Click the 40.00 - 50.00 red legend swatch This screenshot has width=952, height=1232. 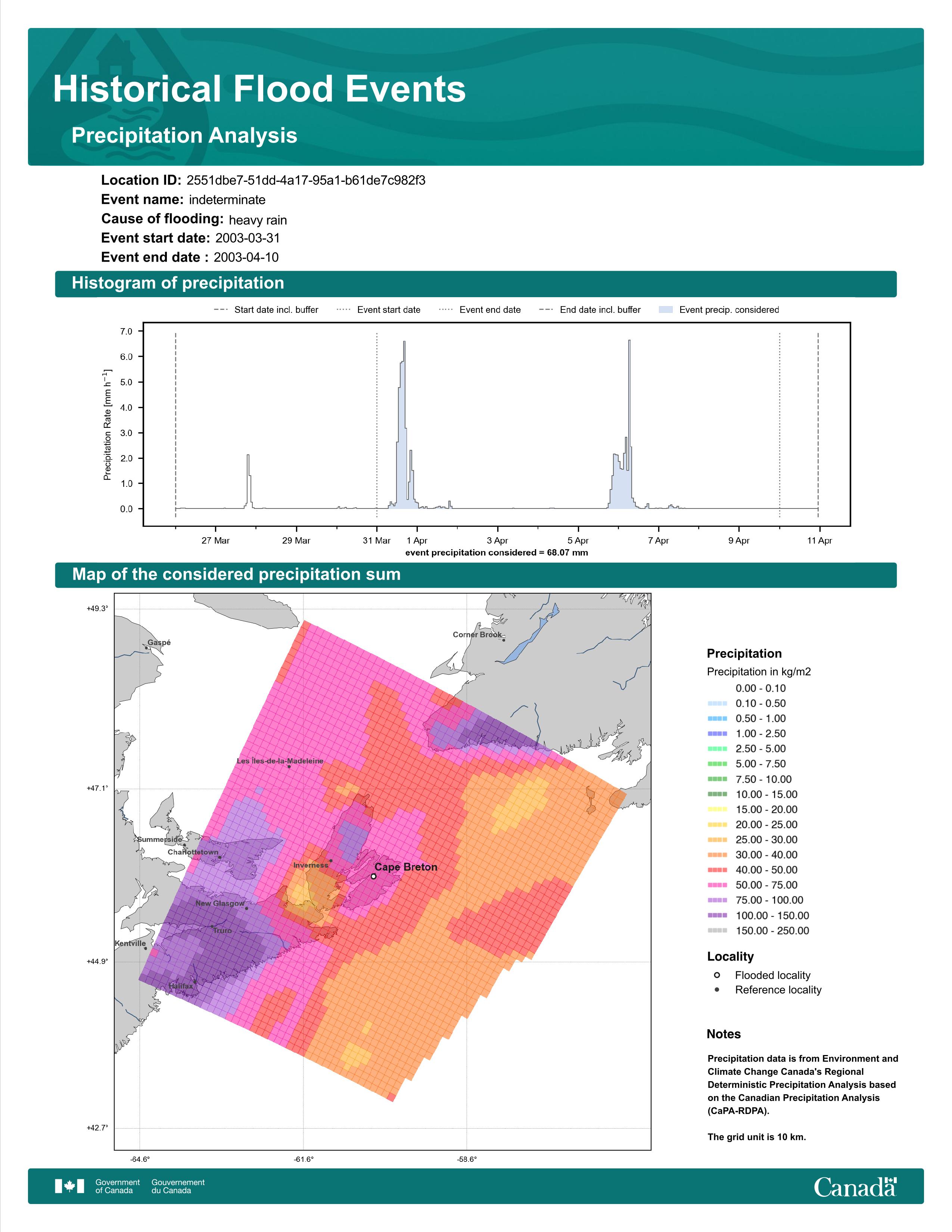pos(718,870)
